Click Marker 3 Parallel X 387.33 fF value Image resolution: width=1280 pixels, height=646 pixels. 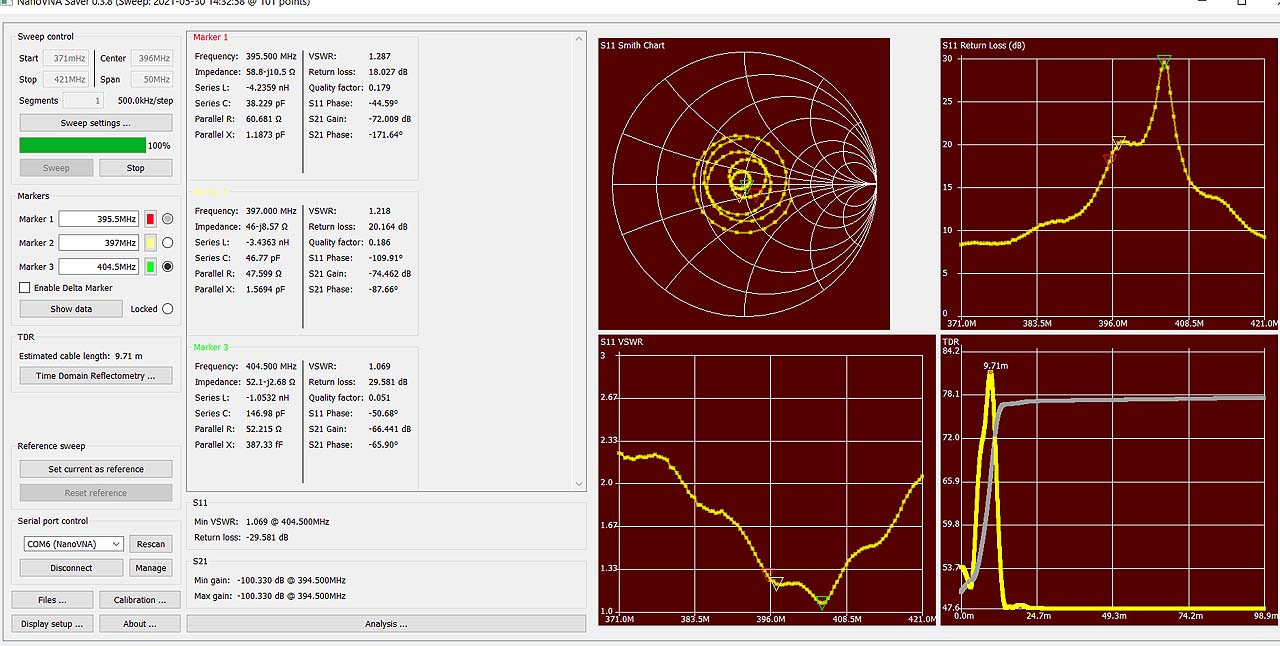[264, 444]
